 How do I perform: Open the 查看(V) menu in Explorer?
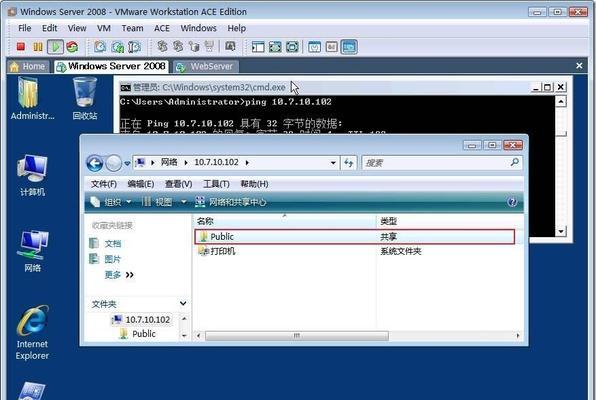click(x=178, y=184)
